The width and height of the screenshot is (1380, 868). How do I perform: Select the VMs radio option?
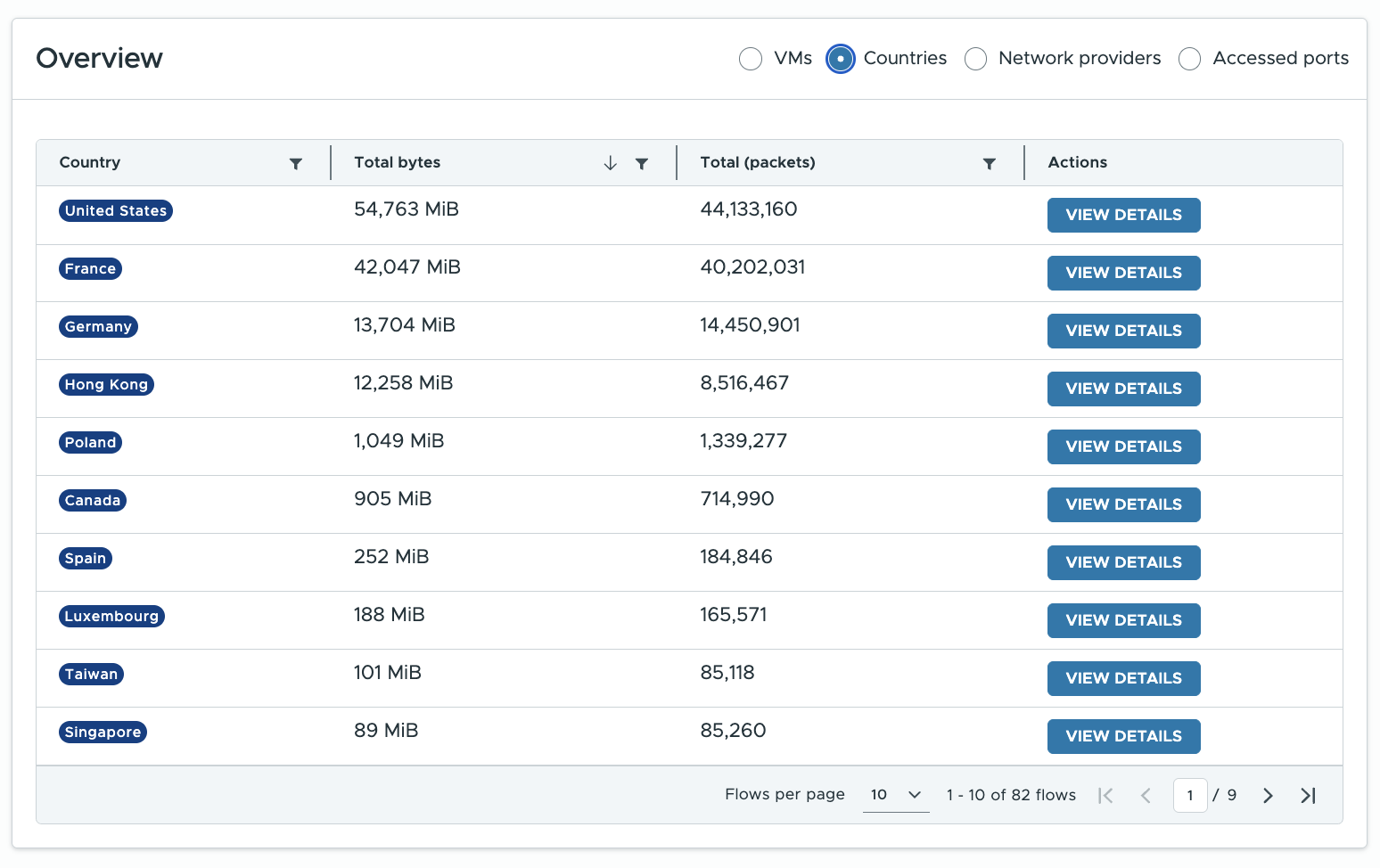pos(751,59)
